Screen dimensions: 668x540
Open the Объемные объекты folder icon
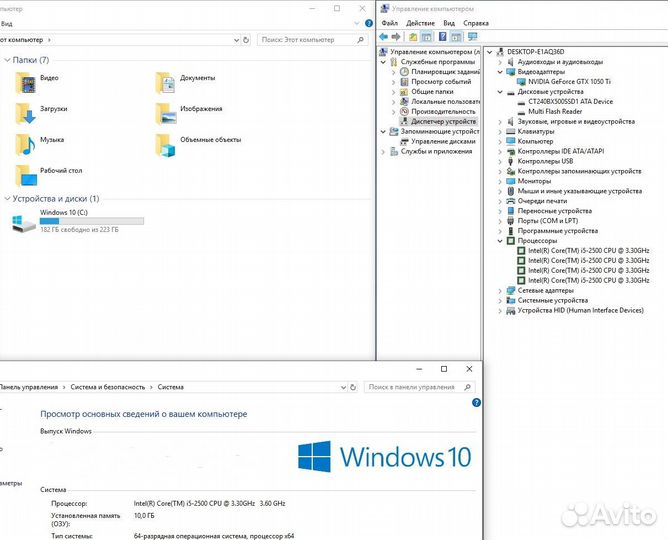coord(165,145)
